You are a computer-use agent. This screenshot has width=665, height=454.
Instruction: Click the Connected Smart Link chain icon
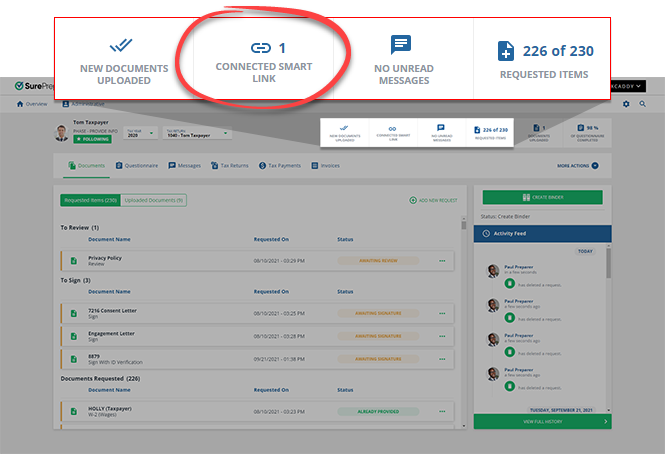(260, 48)
